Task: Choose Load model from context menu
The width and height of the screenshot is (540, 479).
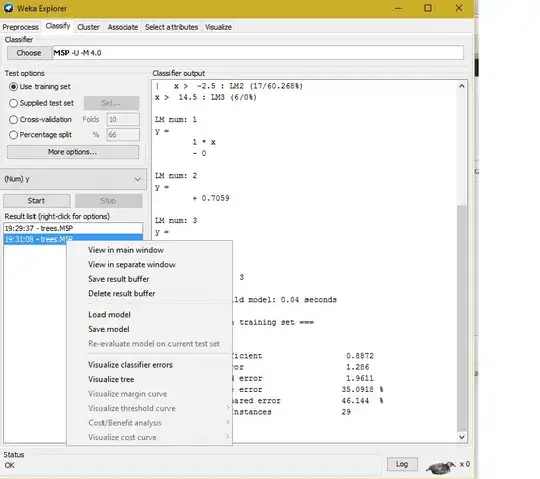Action: pos(110,315)
